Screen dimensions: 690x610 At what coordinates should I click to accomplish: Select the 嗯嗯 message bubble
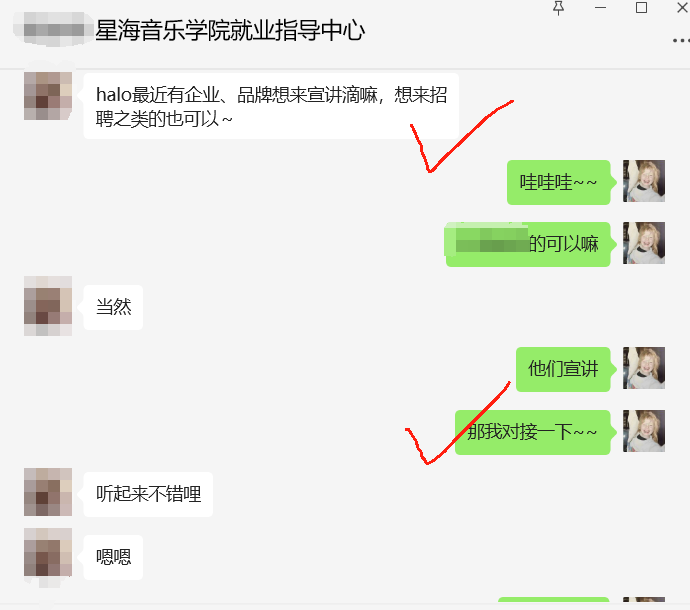coord(113,557)
